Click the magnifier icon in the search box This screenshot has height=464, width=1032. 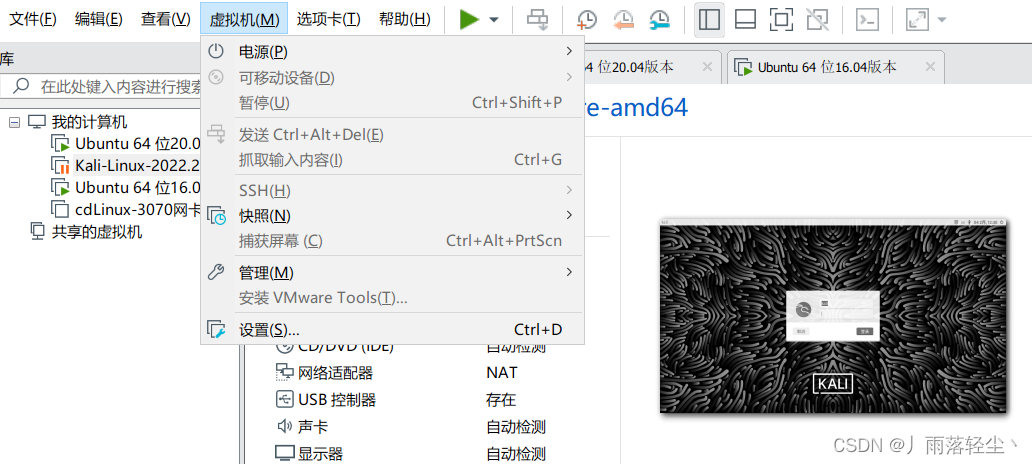pyautogui.click(x=21, y=86)
